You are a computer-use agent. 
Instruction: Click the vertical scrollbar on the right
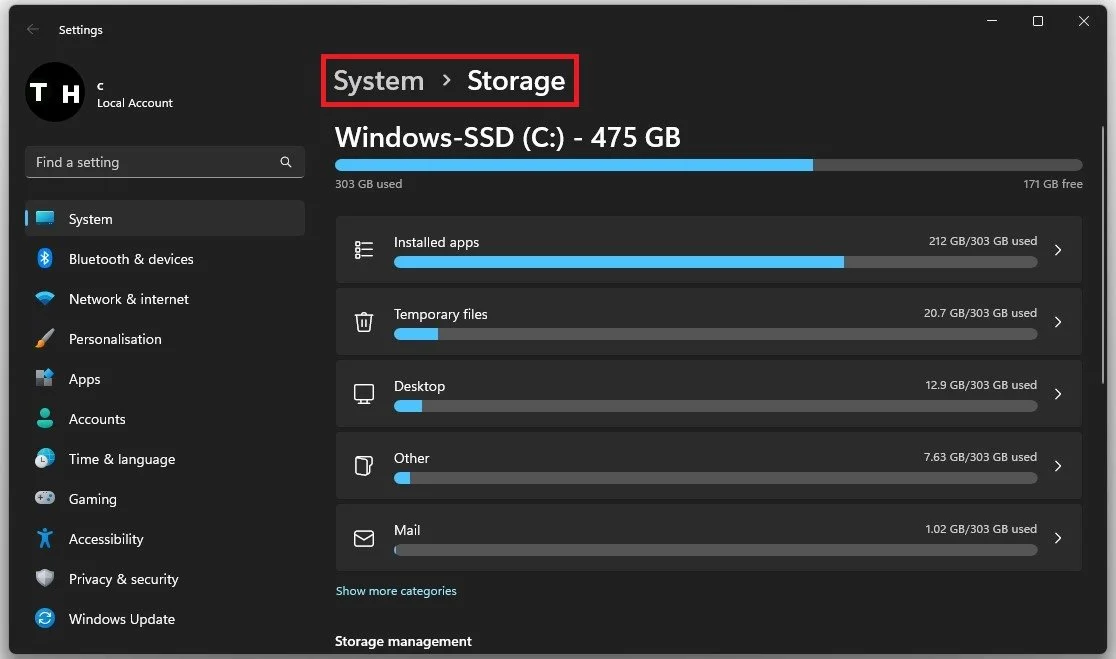1102,255
